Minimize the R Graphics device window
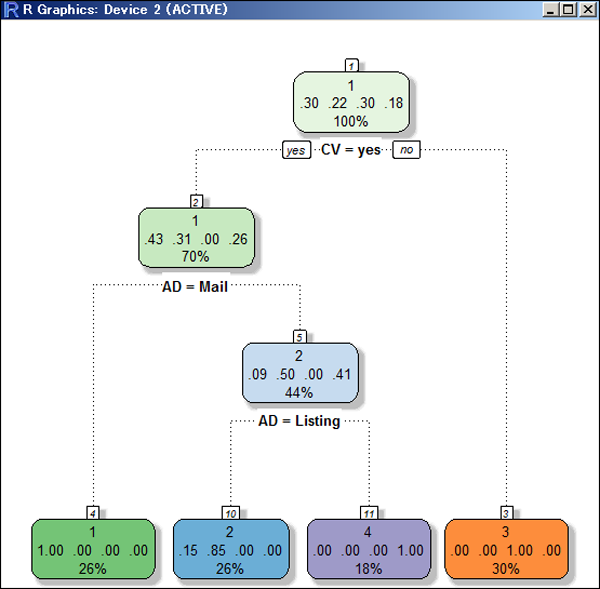The height and width of the screenshot is (589, 600). click(x=551, y=10)
